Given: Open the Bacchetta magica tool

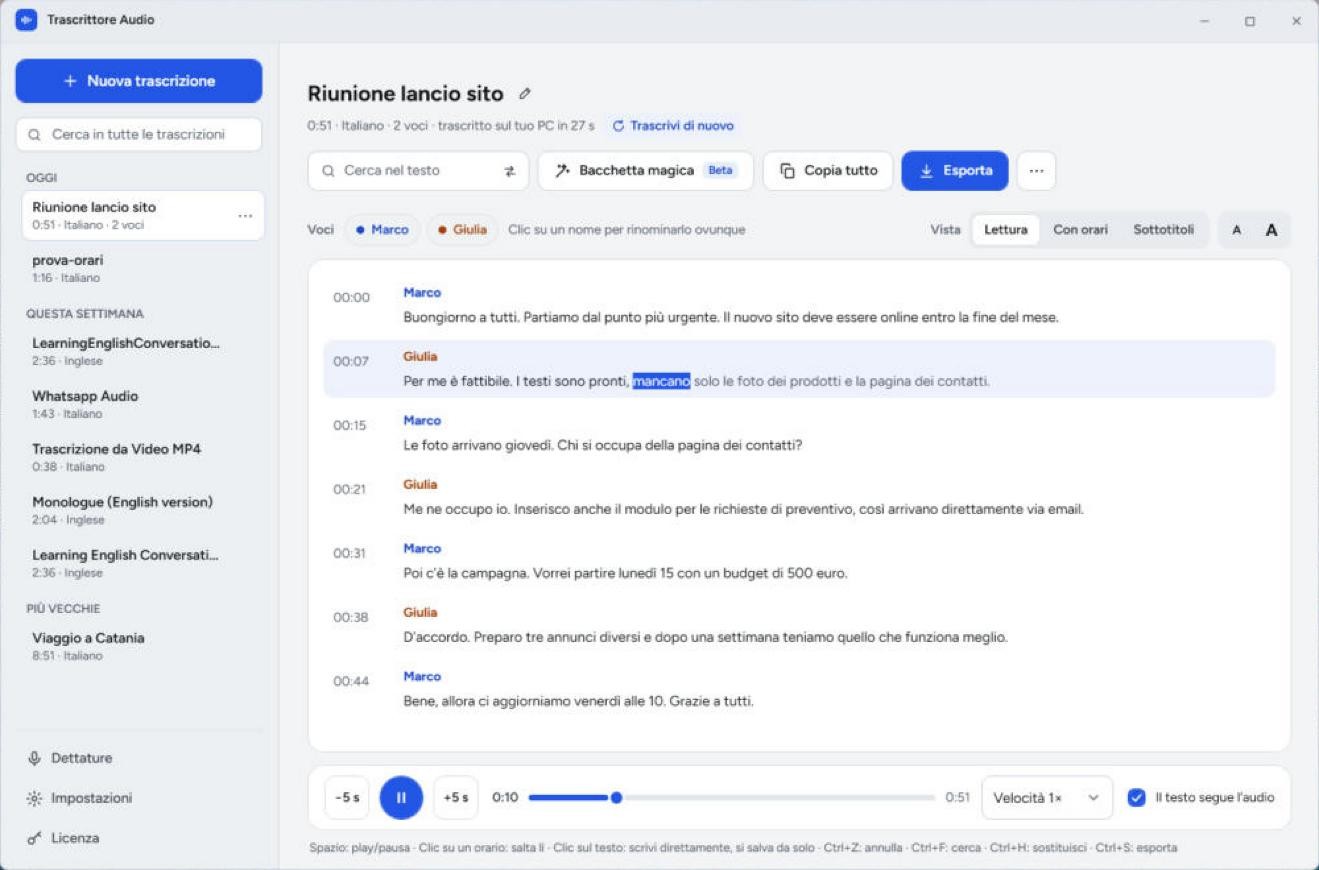Looking at the screenshot, I should click(645, 171).
